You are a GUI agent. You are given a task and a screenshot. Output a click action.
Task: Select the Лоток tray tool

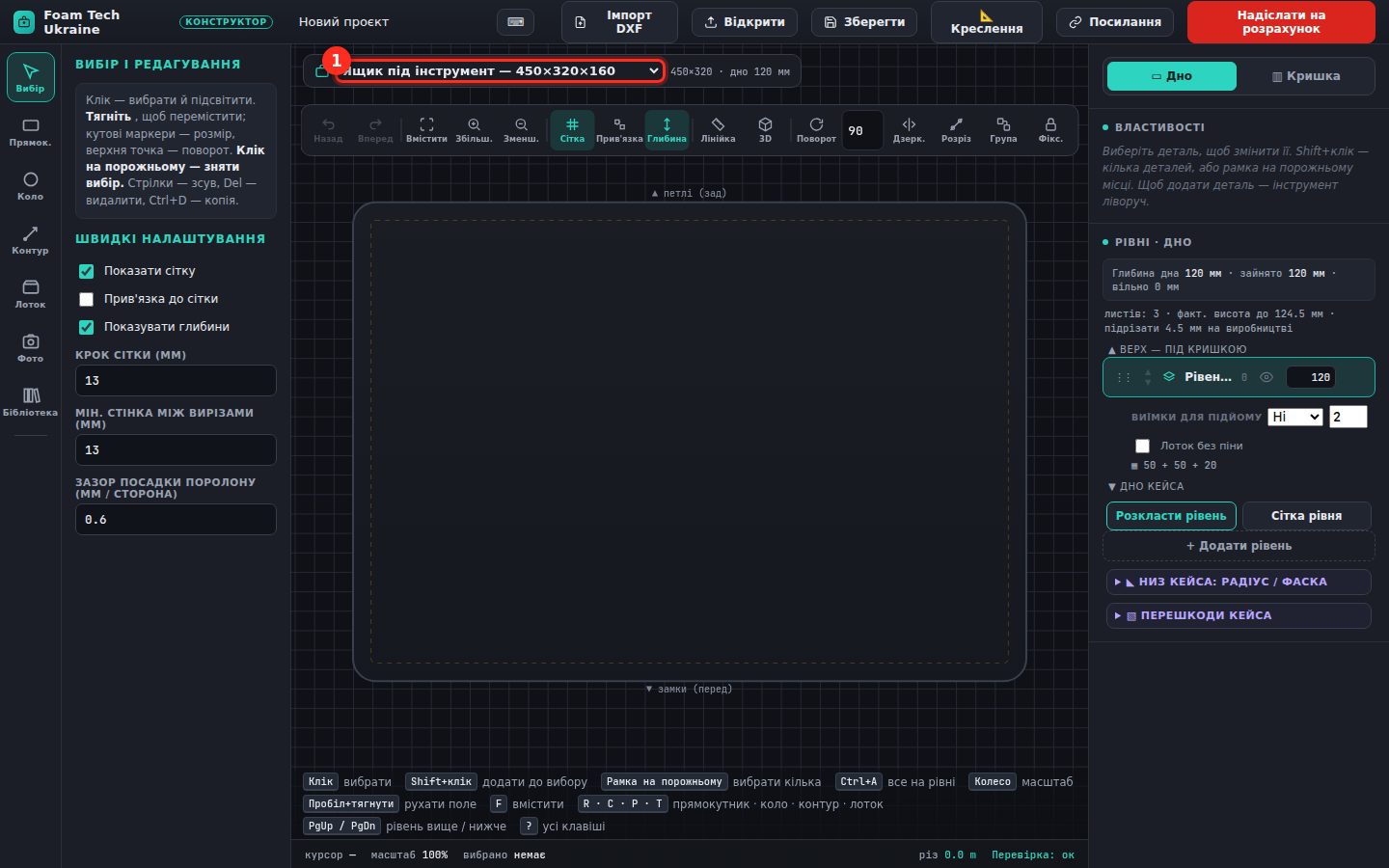pos(30,294)
